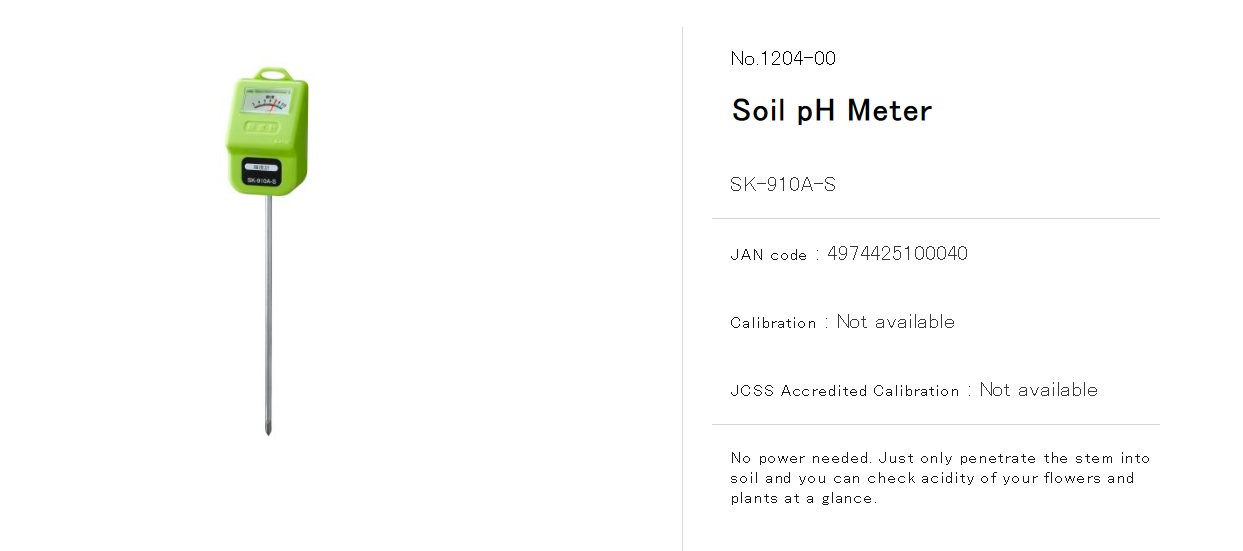Image resolution: width=1243 pixels, height=551 pixels.
Task: Click the JAN code number 4974425100040
Action: pos(897,254)
